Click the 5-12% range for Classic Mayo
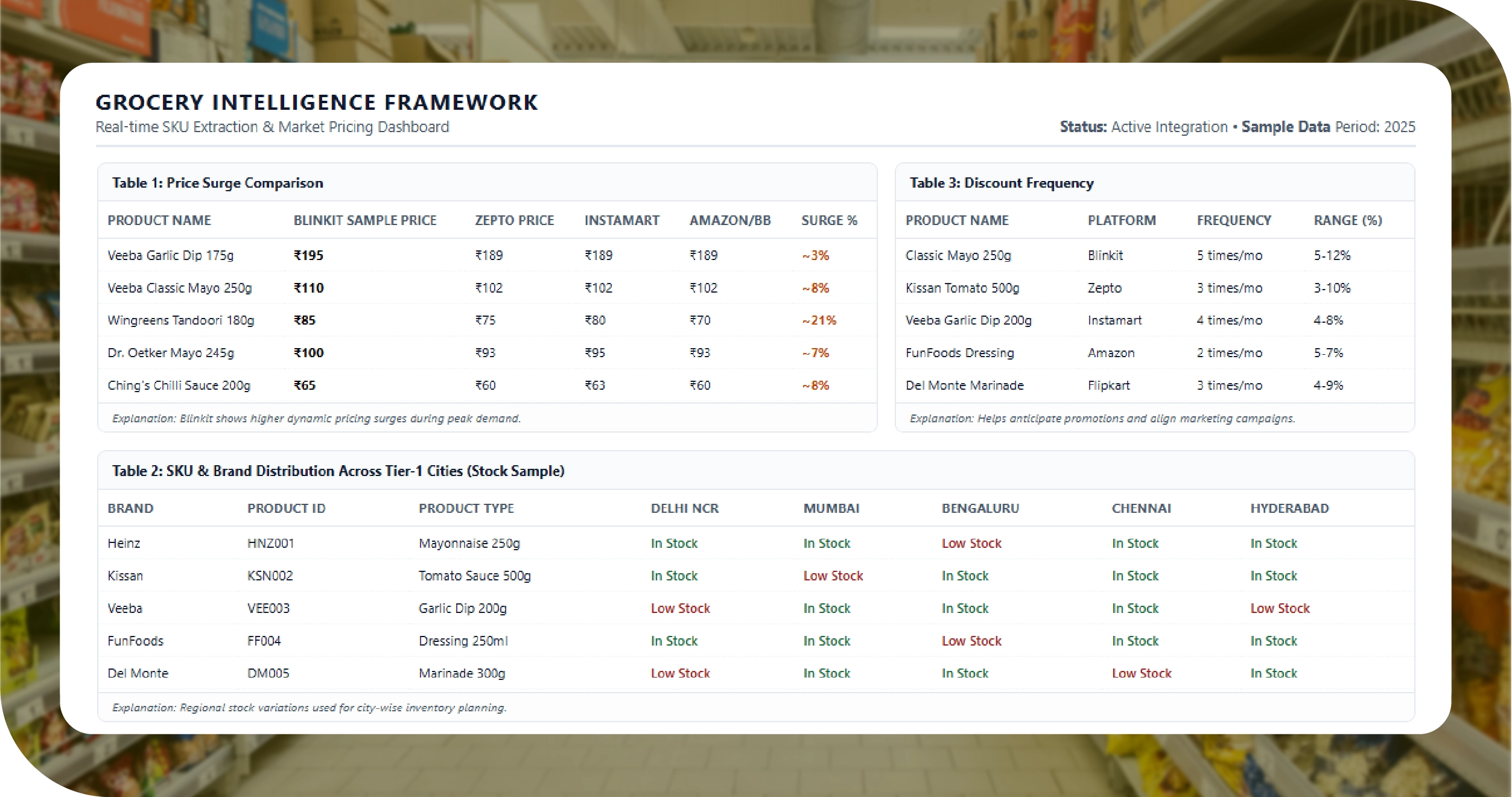The image size is (1512, 797). 1332,255
